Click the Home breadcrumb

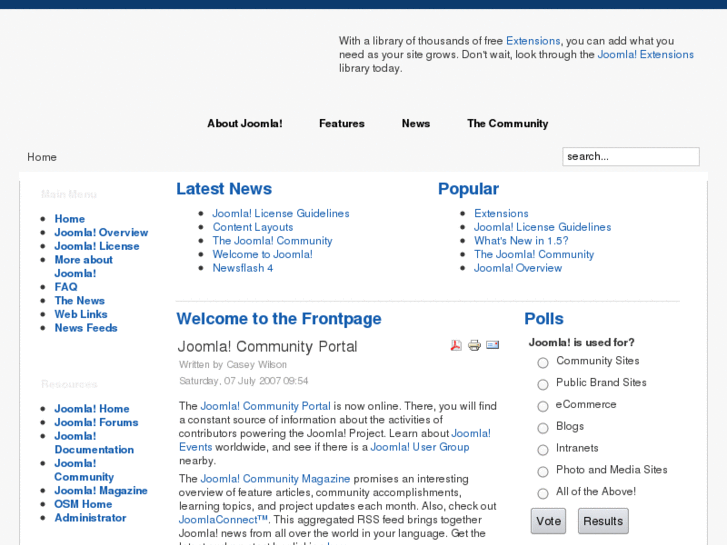click(x=42, y=157)
